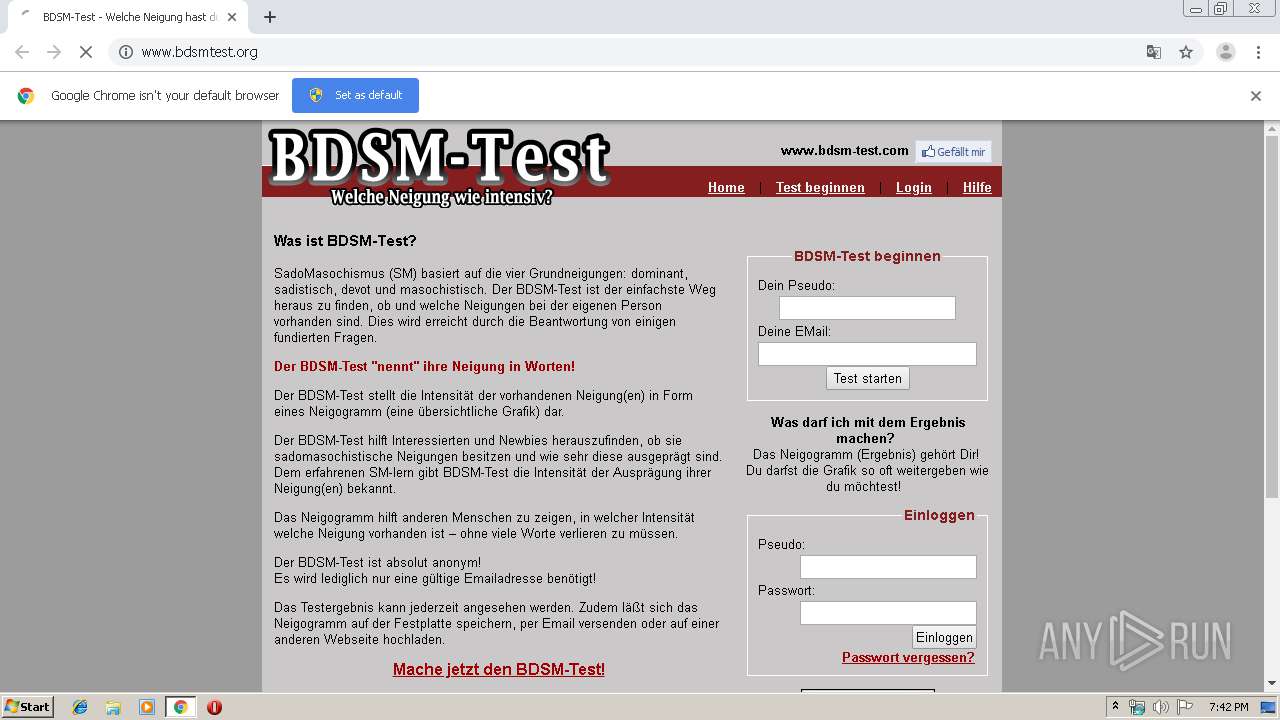Open the Chrome profile avatar
Image resolution: width=1280 pixels, height=720 pixels.
click(1226, 52)
